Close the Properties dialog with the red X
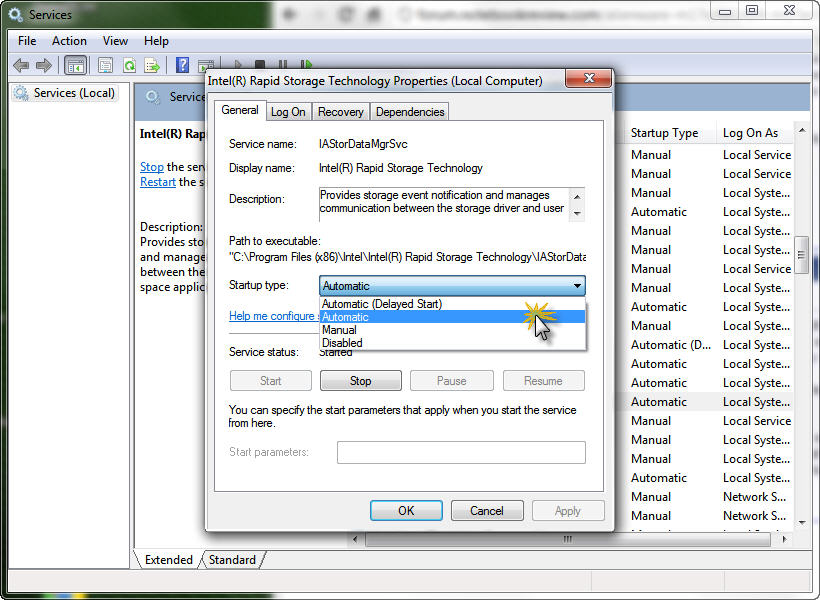Viewport: 820px width, 600px height. [589, 78]
